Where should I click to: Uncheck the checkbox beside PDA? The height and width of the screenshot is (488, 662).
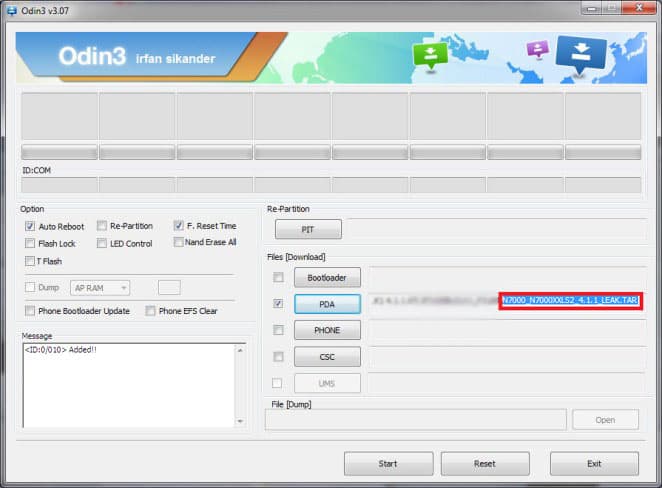pyautogui.click(x=278, y=304)
